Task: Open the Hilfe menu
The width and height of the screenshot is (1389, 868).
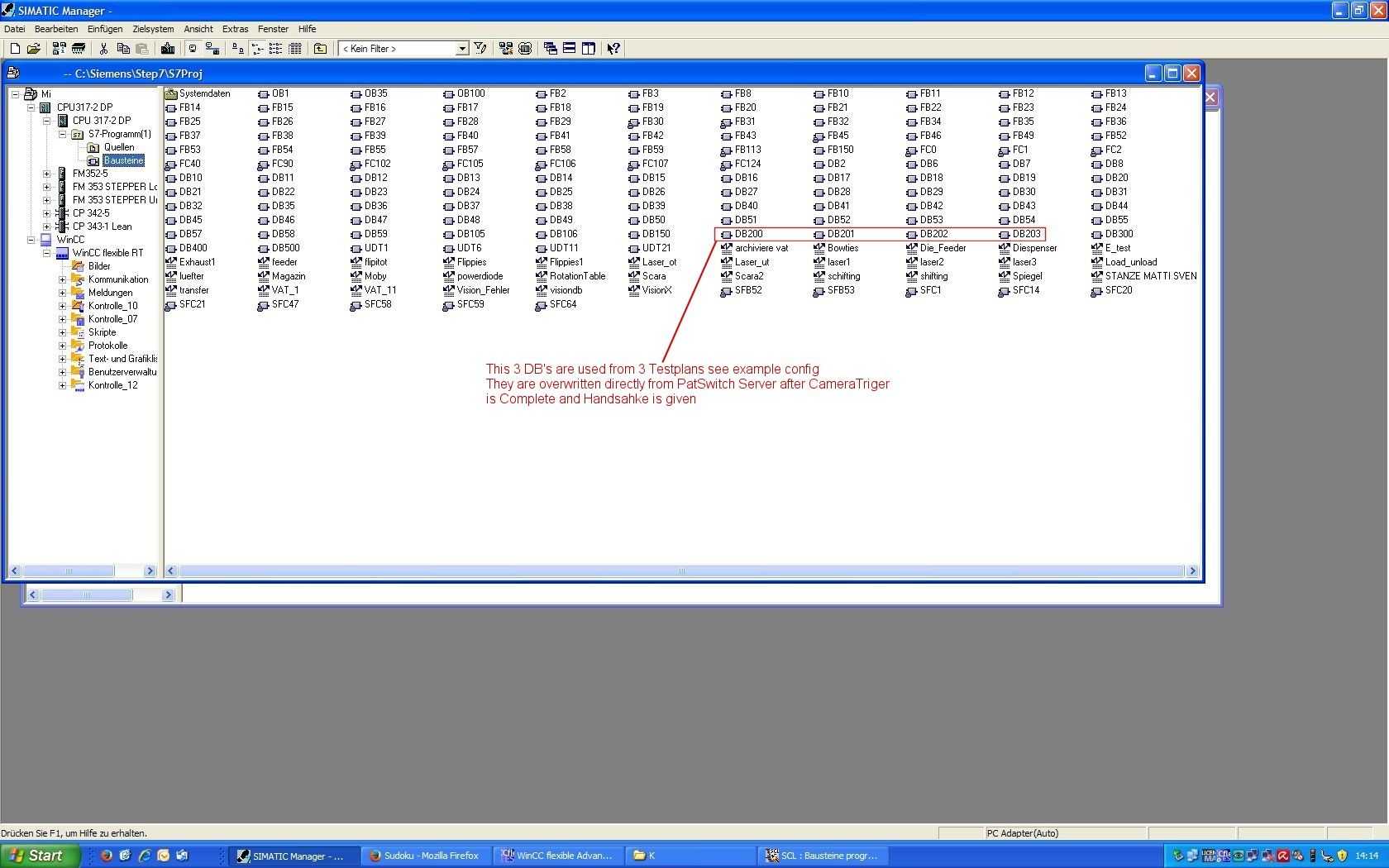Action: 307,29
